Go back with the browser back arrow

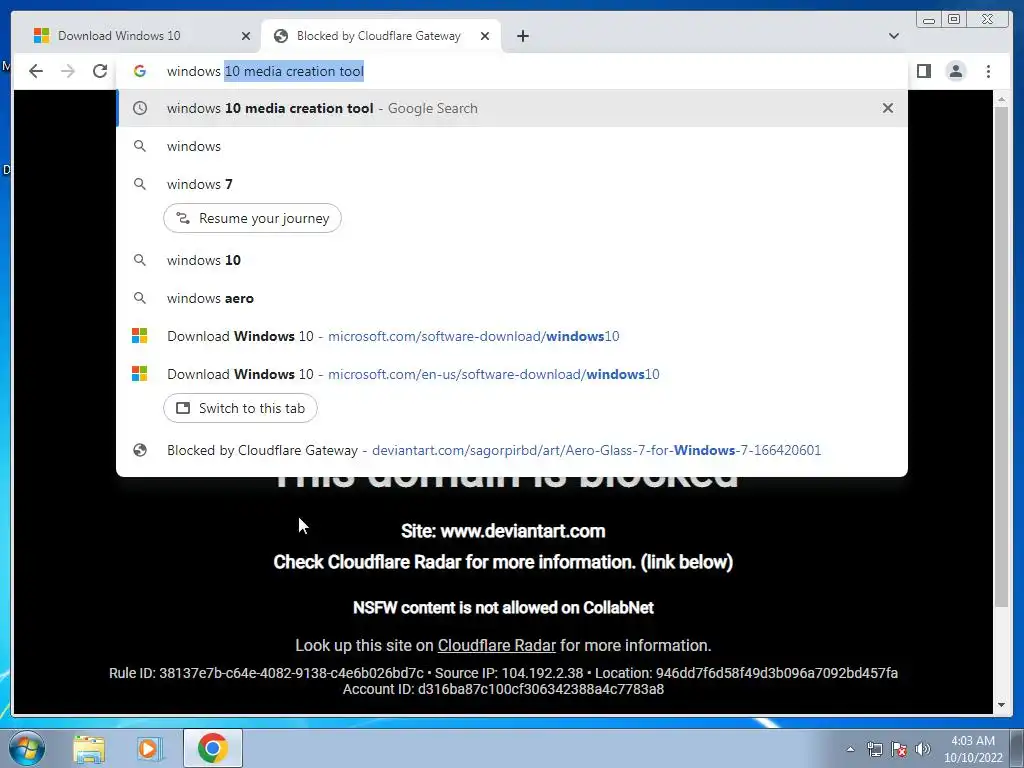(36, 71)
